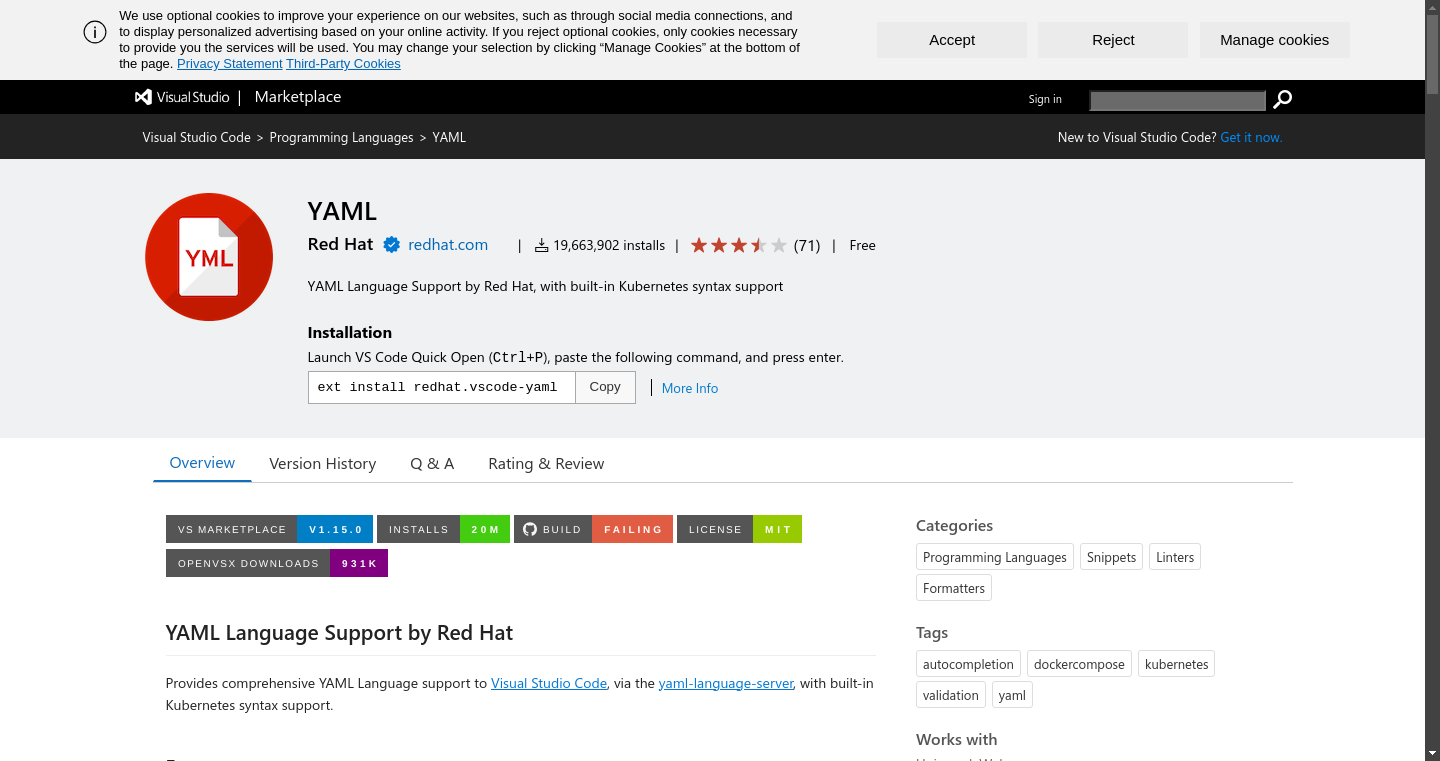Click the Get it now link

[1251, 137]
